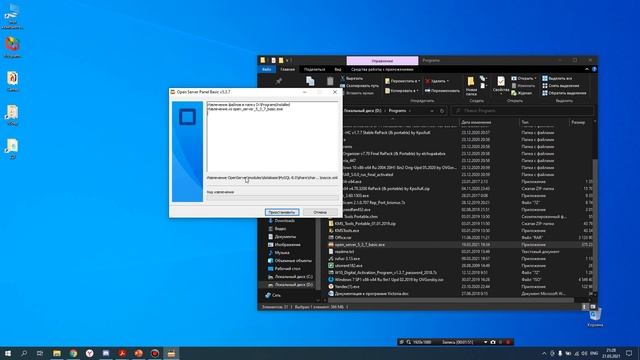The width and height of the screenshot is (640, 360).
Task: Sort by the Тип column header
Action: click(x=525, y=122)
